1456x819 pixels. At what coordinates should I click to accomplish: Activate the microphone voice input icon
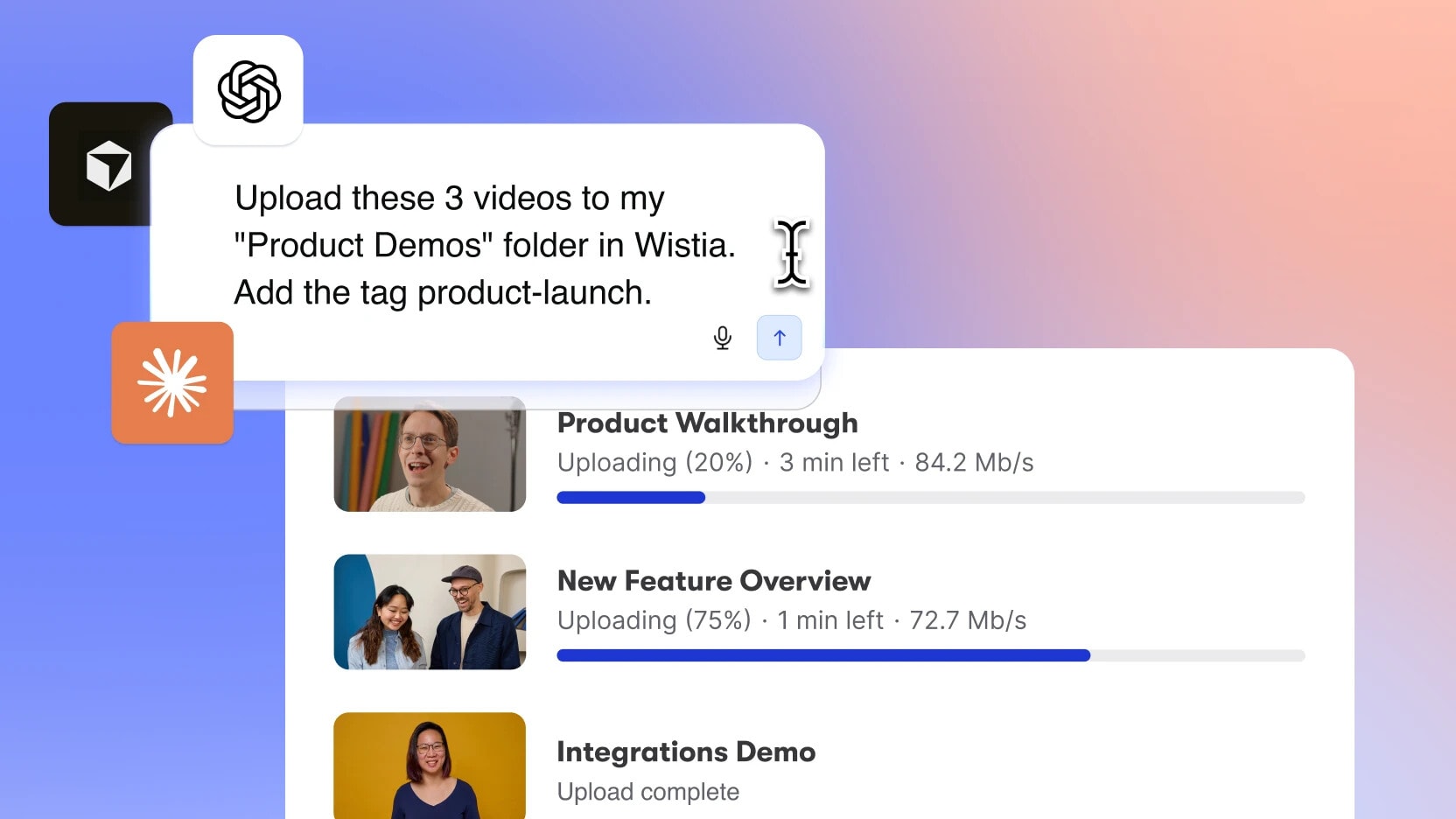pyautogui.click(x=723, y=338)
